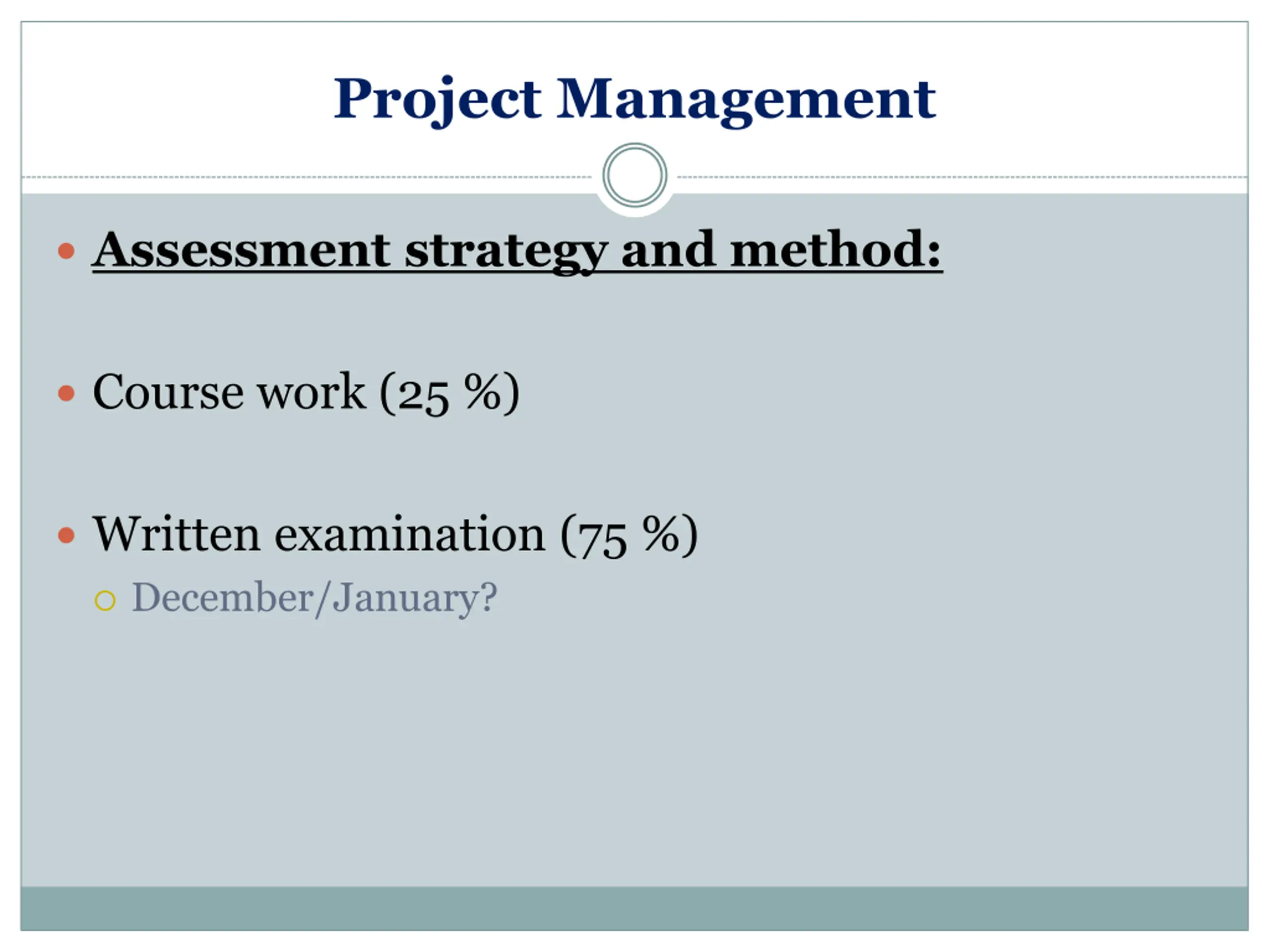This screenshot has width=1270, height=952.
Task: Select the 'Assessment strategy and method:' heading
Action: tap(517, 251)
